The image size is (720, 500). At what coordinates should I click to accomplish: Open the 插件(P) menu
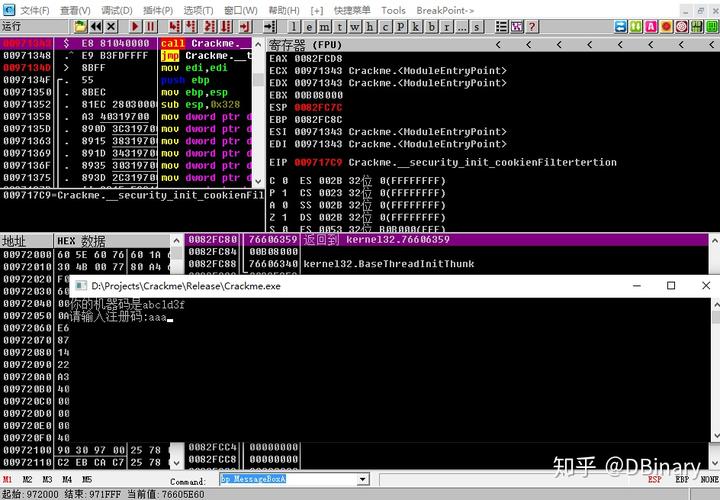[x=158, y=10]
